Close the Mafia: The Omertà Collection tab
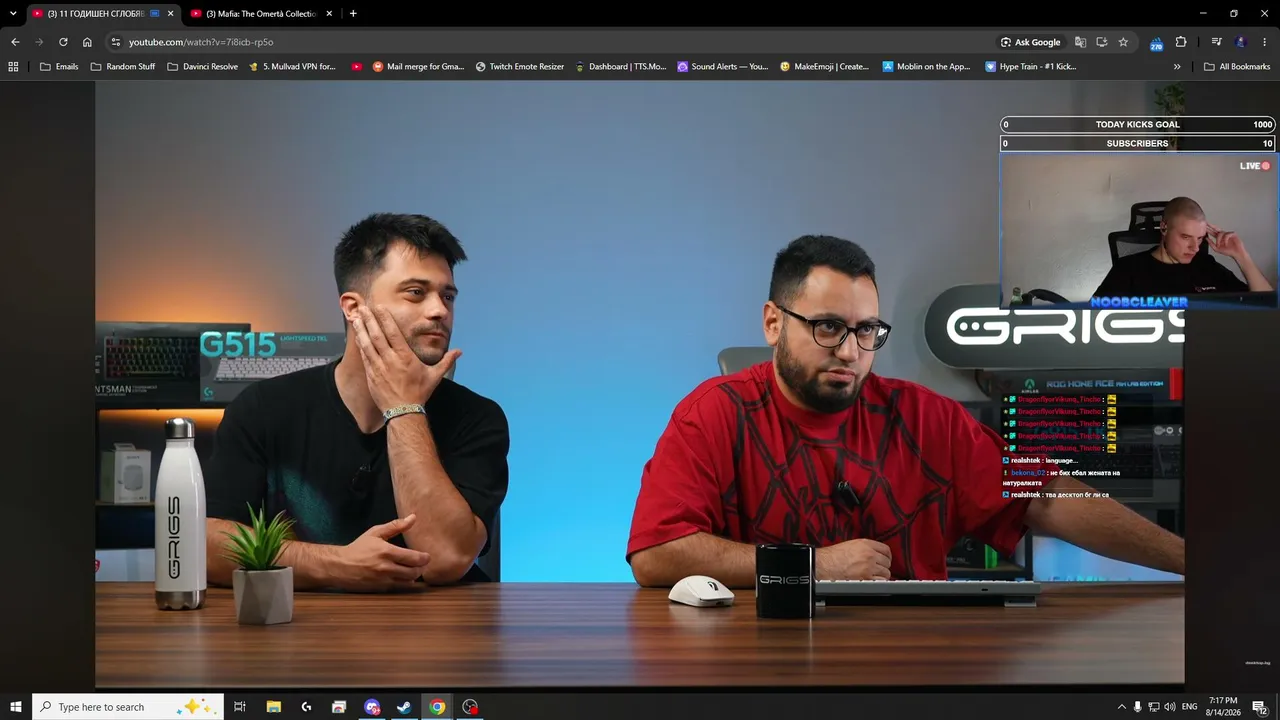This screenshot has width=1280, height=720. (x=329, y=14)
